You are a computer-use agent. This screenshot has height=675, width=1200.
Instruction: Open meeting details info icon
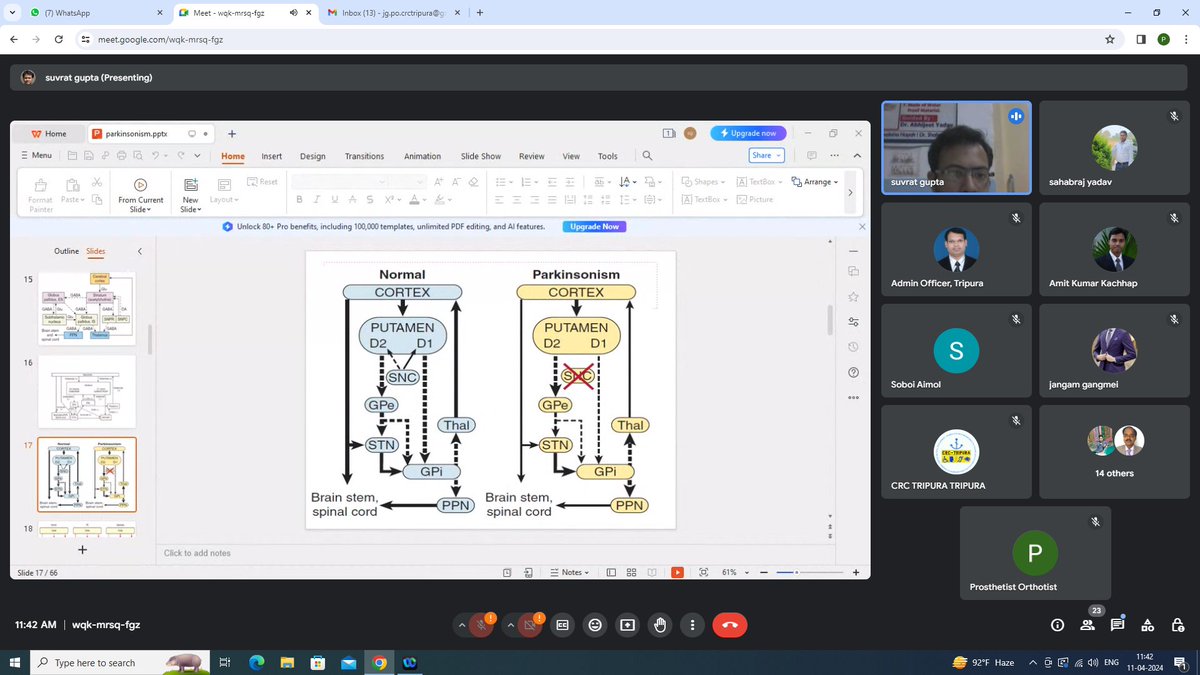[1057, 625]
